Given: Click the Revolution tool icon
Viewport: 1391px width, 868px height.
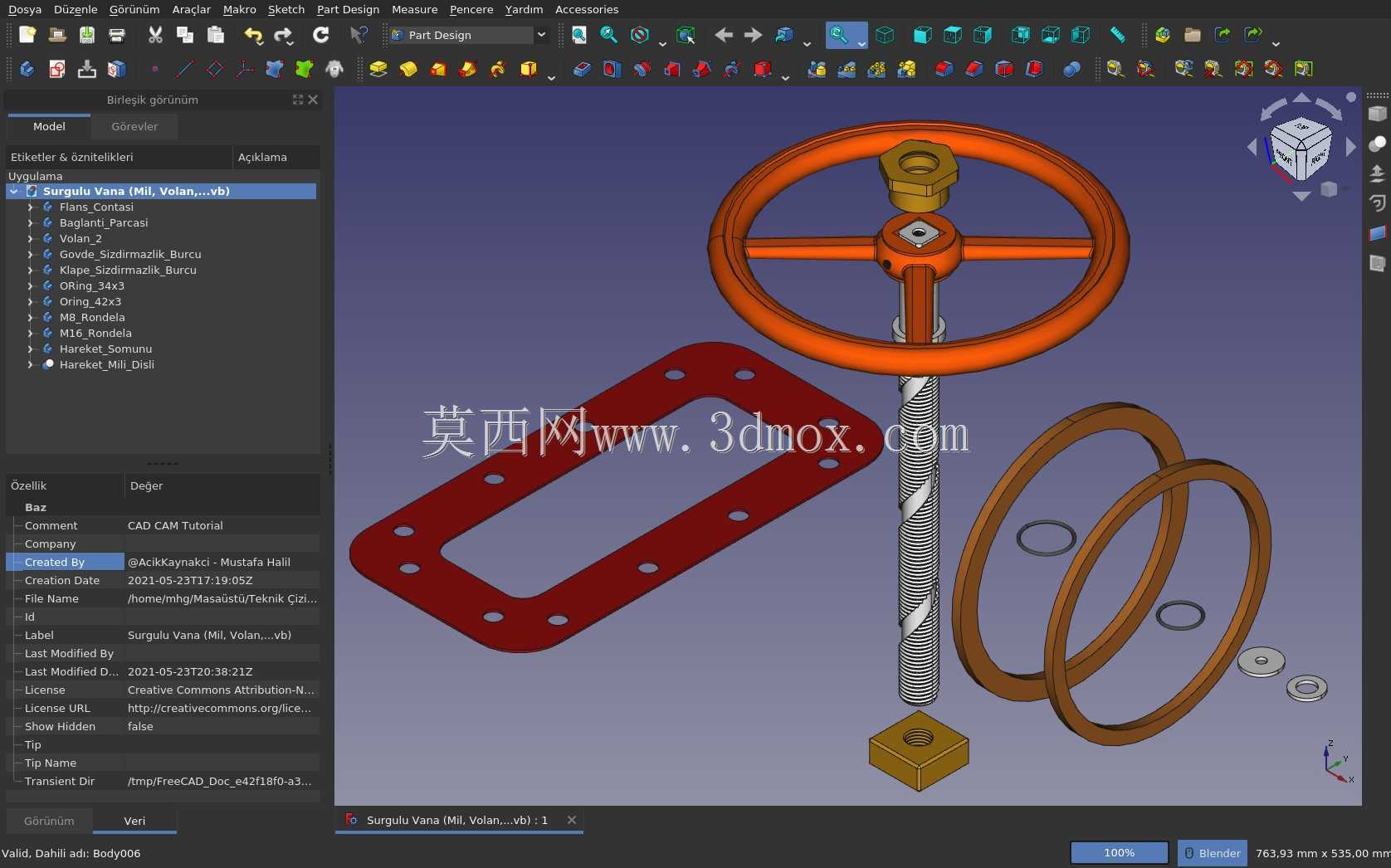Looking at the screenshot, I should (408, 69).
